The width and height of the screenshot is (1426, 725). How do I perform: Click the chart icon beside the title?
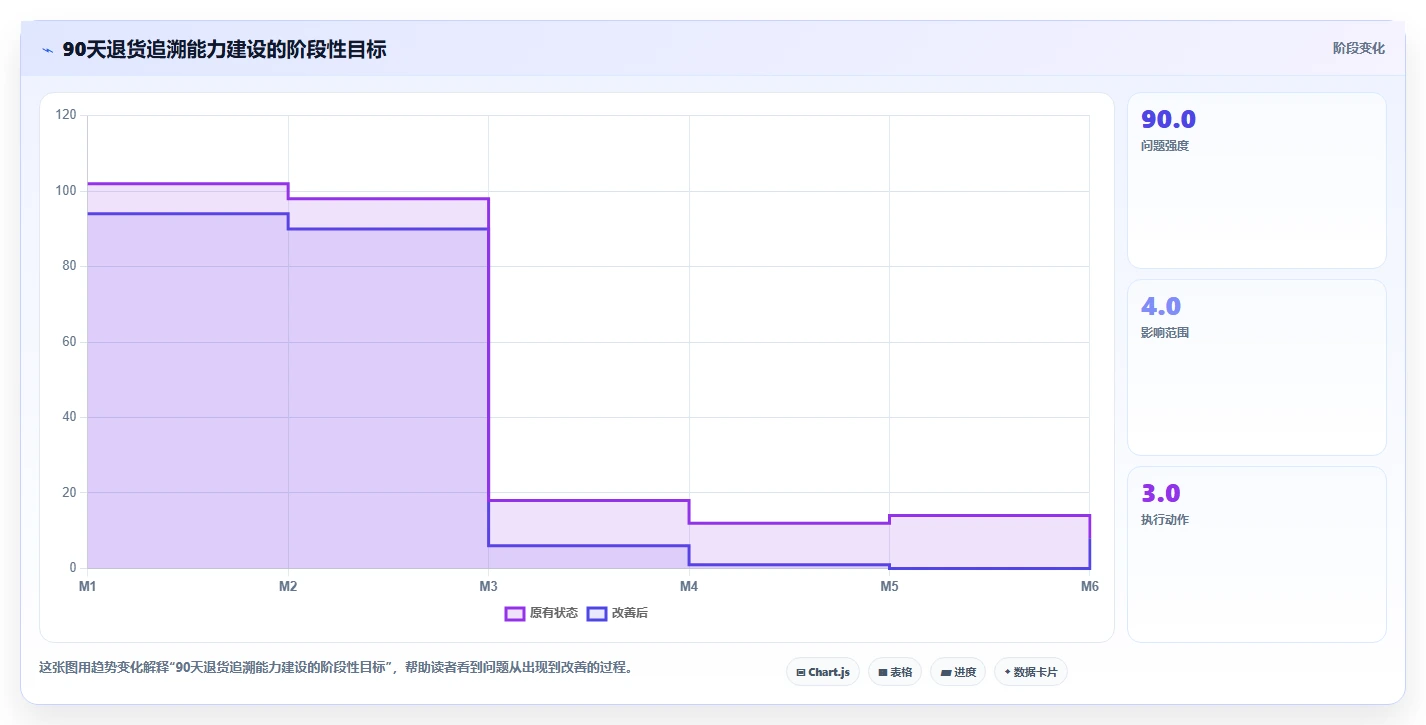(47, 50)
